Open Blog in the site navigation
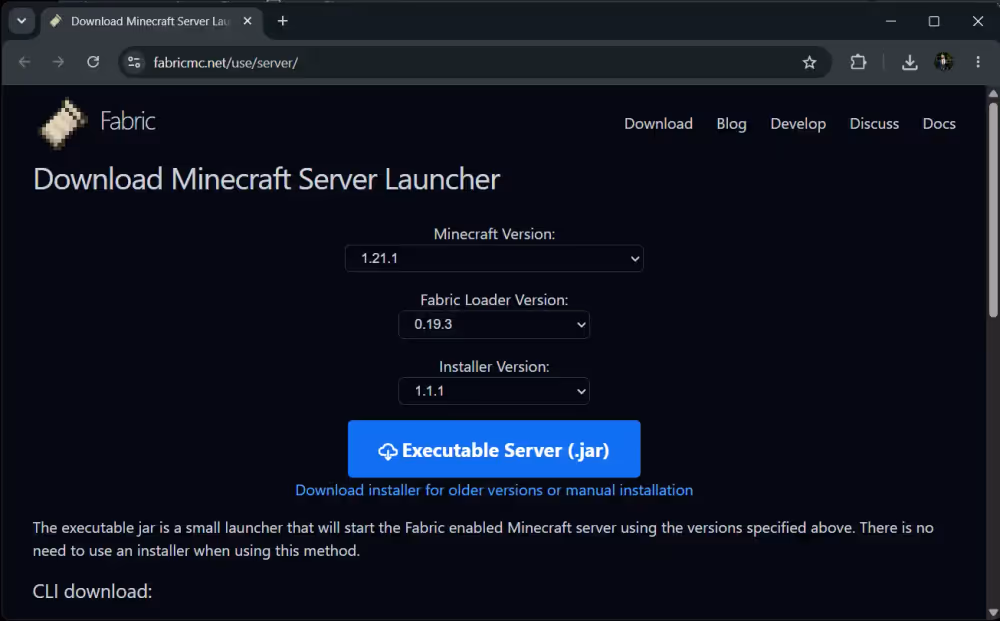The image size is (1000, 621). [x=732, y=124]
